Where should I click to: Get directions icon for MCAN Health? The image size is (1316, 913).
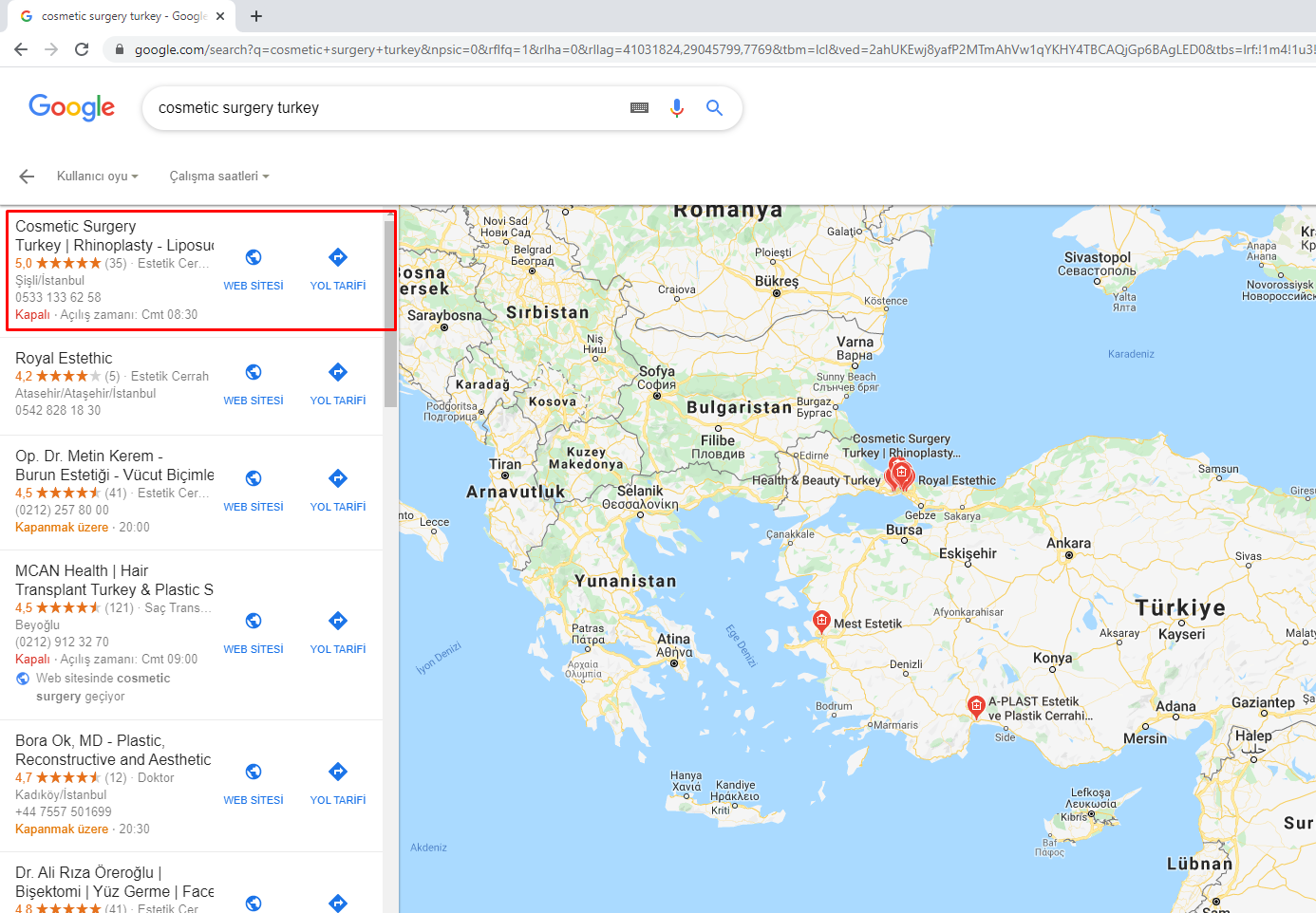[338, 621]
